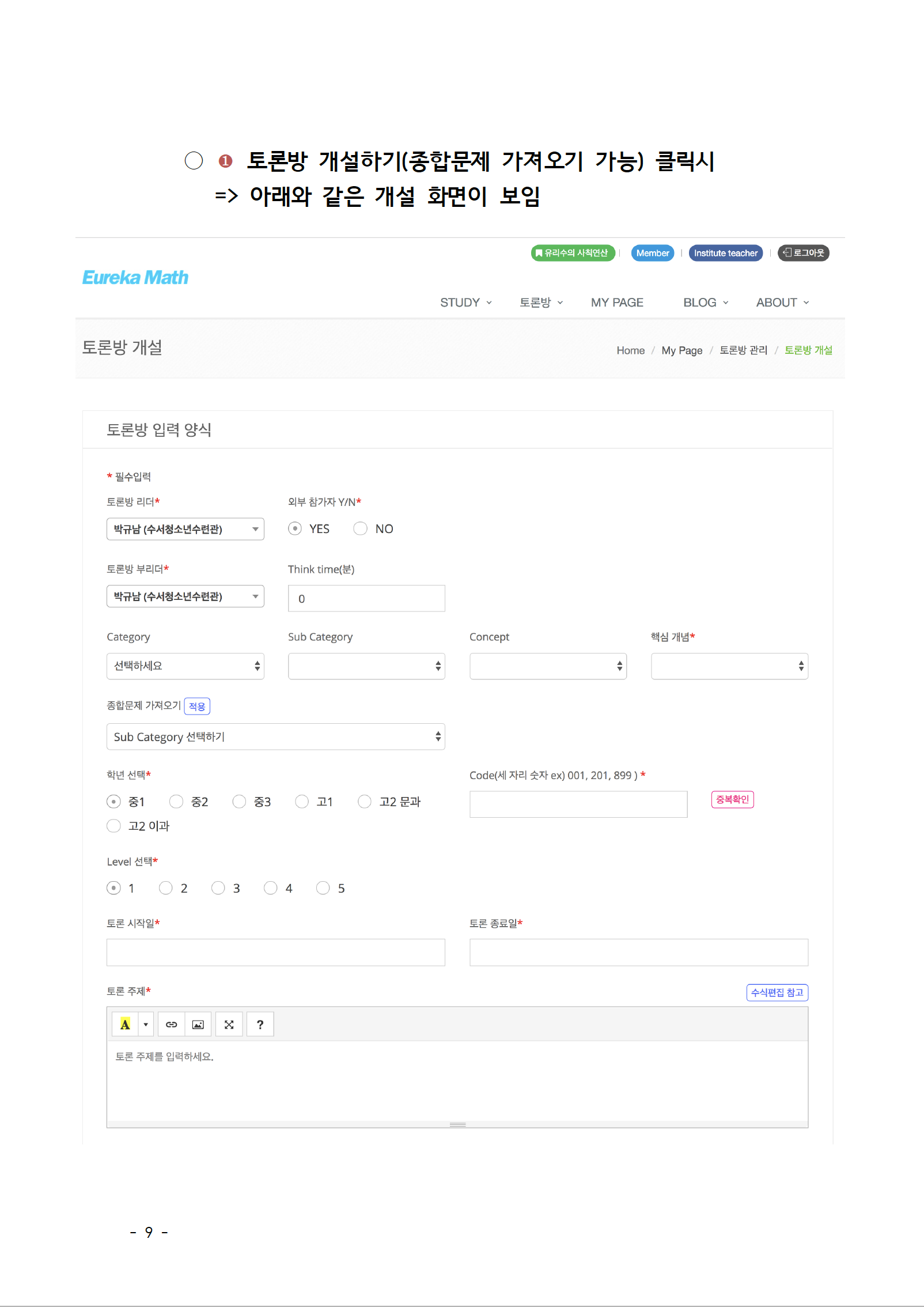Click the Member badge
Image resolution: width=924 pixels, height=1307 pixels.
point(653,253)
